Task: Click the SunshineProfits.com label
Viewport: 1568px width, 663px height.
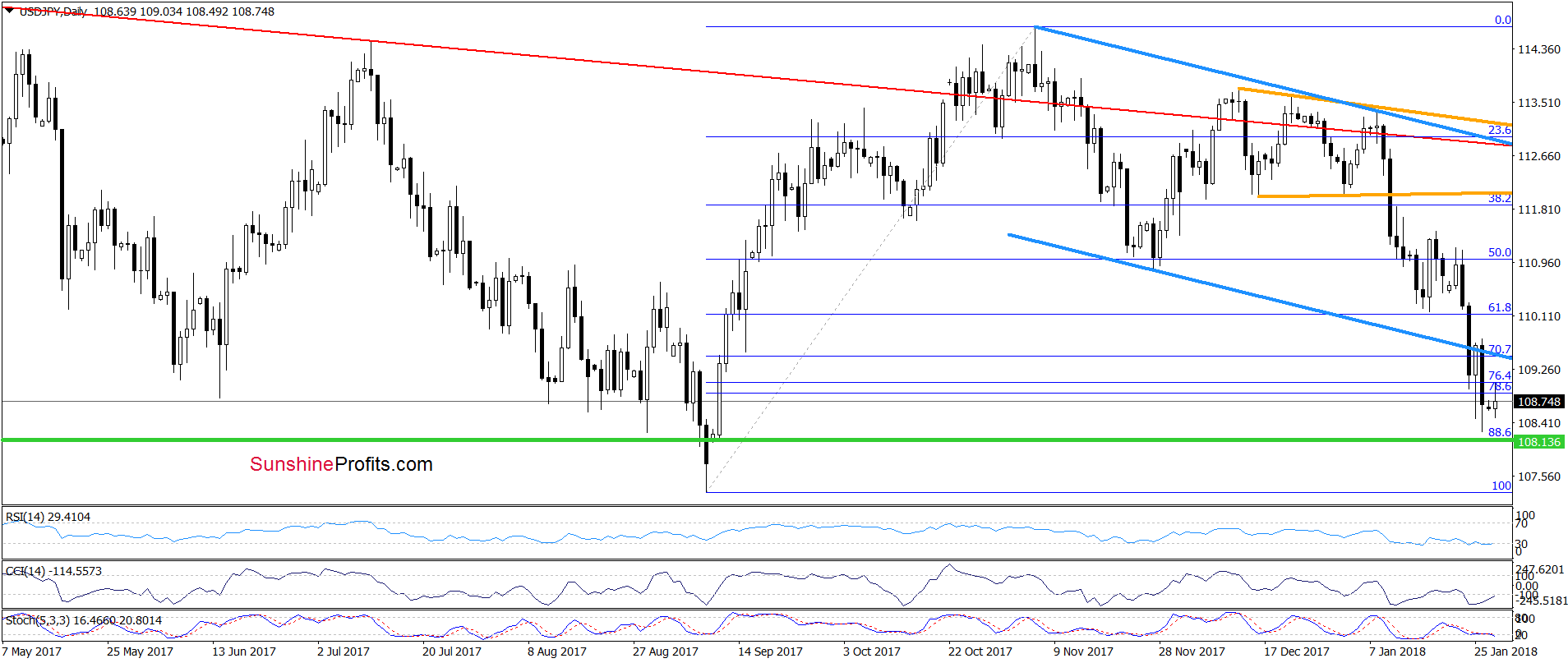Action: tap(341, 464)
